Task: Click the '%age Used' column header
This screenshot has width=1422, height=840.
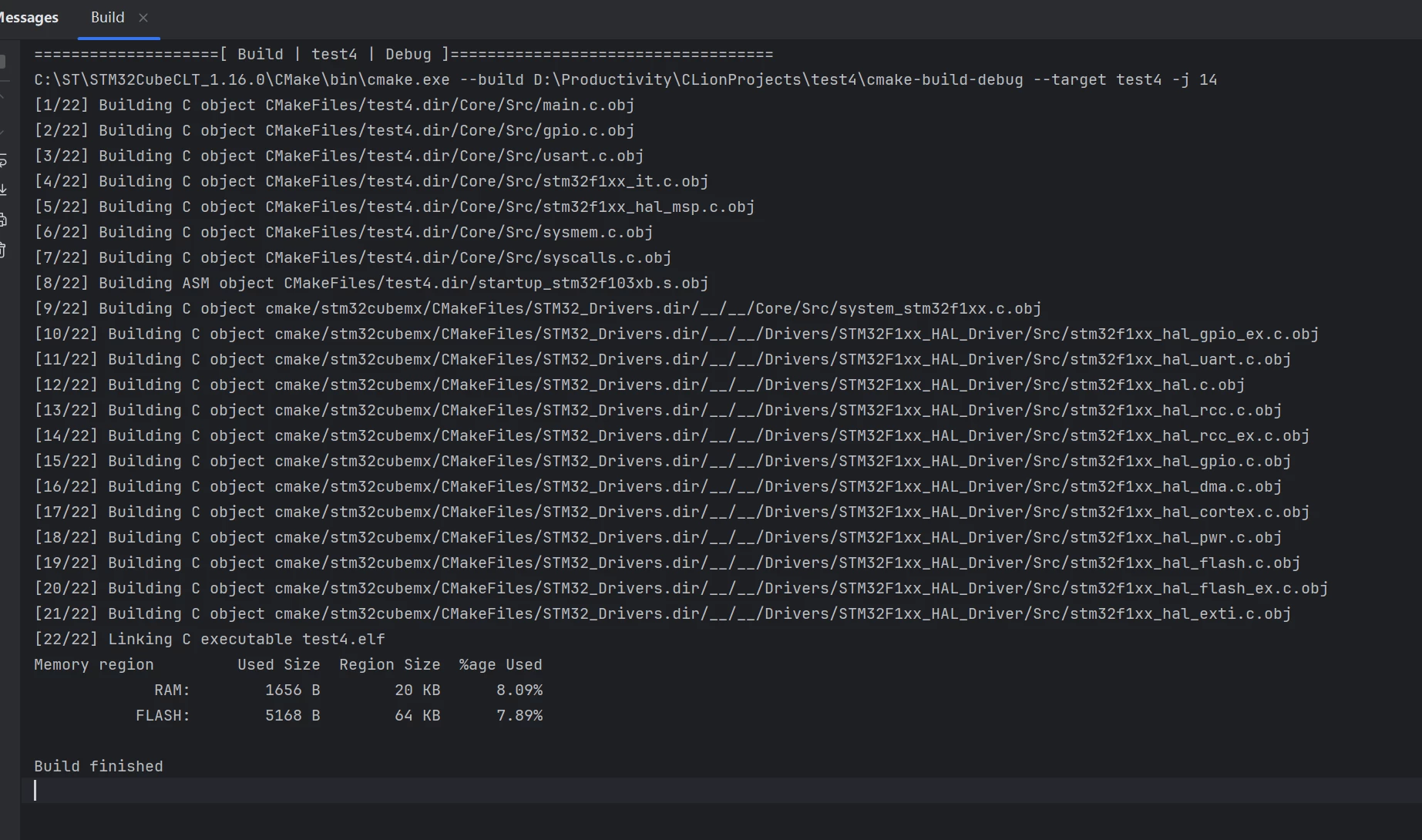Action: click(500, 665)
